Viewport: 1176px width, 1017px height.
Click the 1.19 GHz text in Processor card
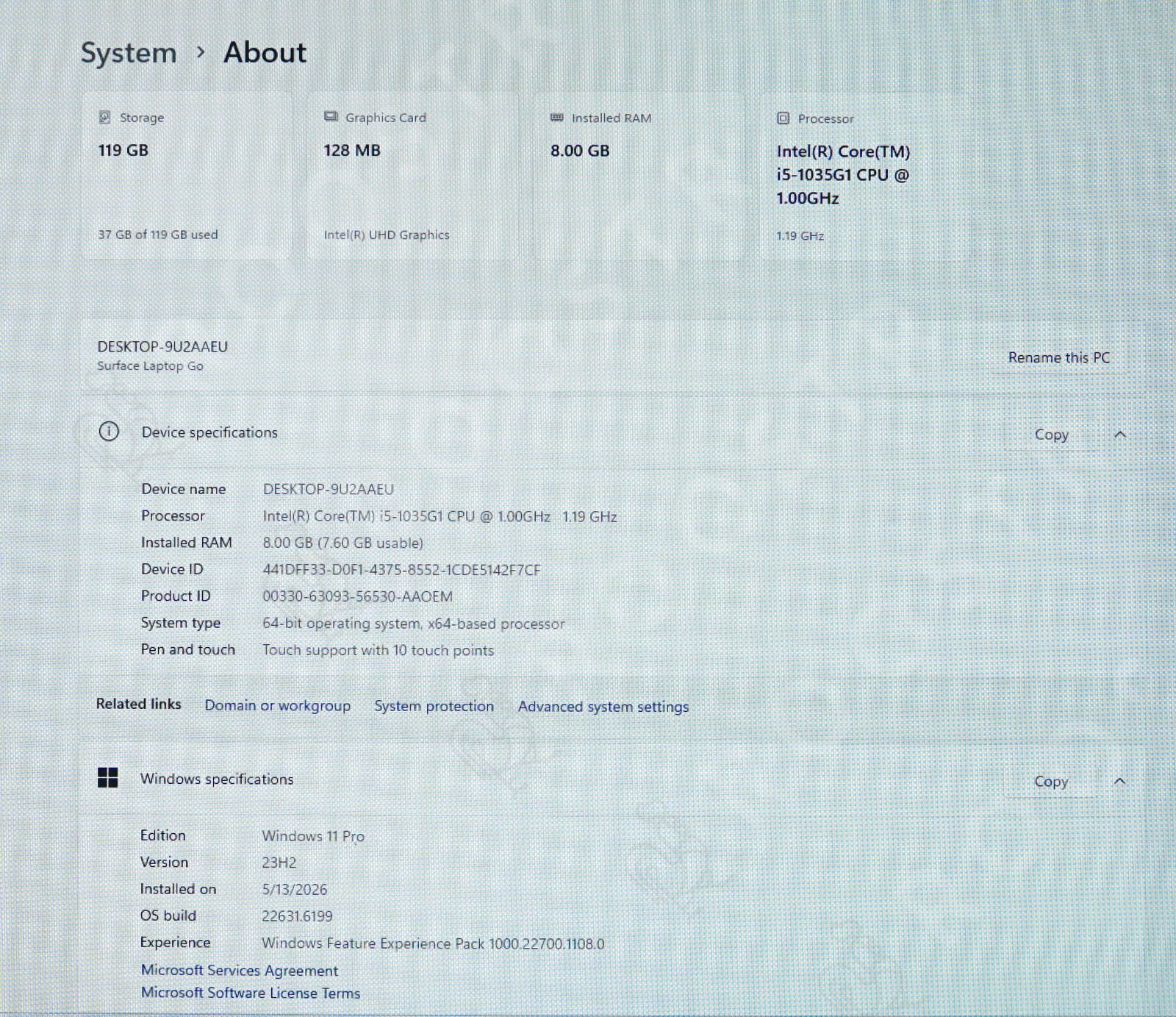(800, 236)
